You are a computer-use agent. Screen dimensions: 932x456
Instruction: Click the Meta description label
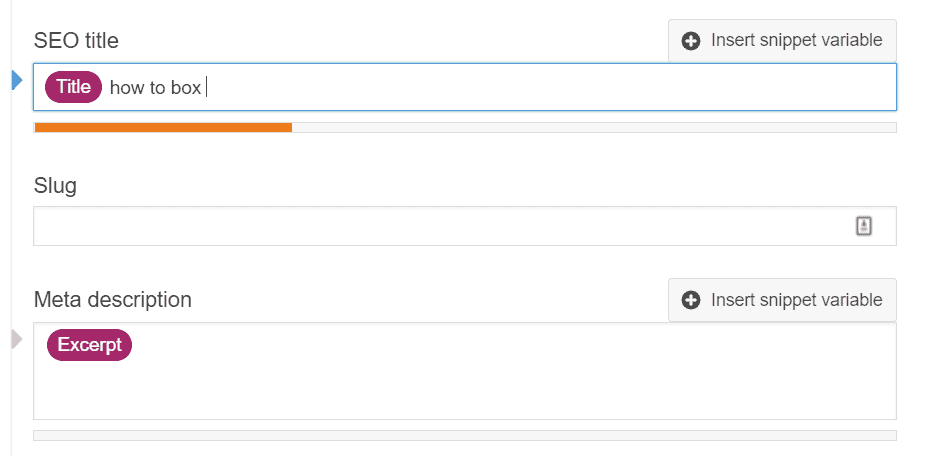click(x=113, y=300)
